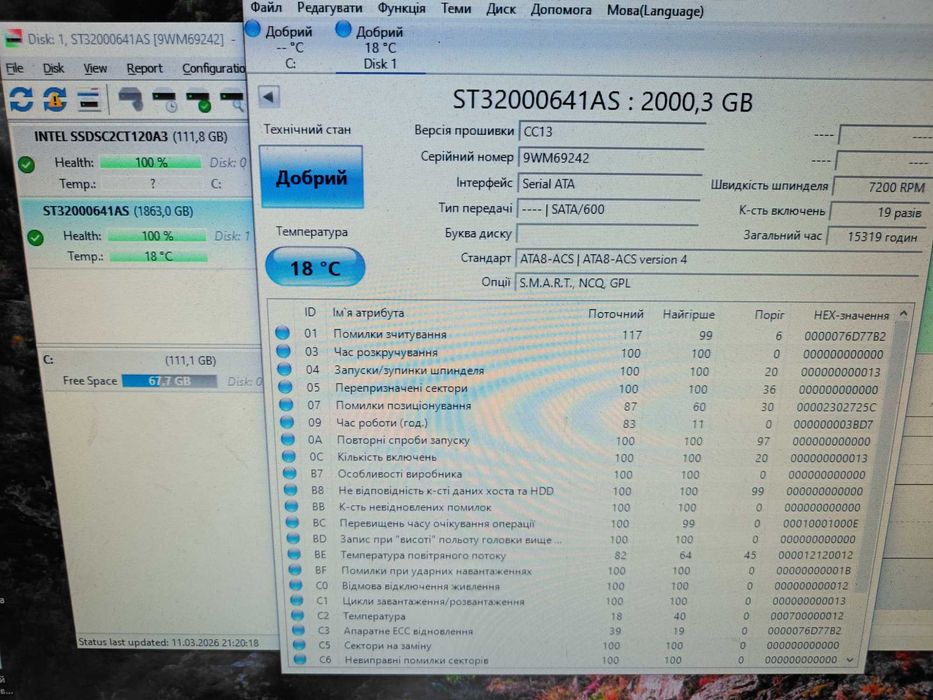This screenshot has width=933, height=700.
Task: Open the Редагувати menu
Action: (x=330, y=9)
